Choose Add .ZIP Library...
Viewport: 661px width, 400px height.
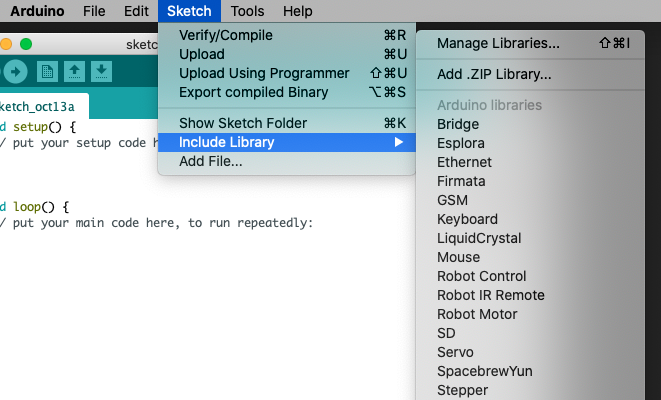coord(530,74)
